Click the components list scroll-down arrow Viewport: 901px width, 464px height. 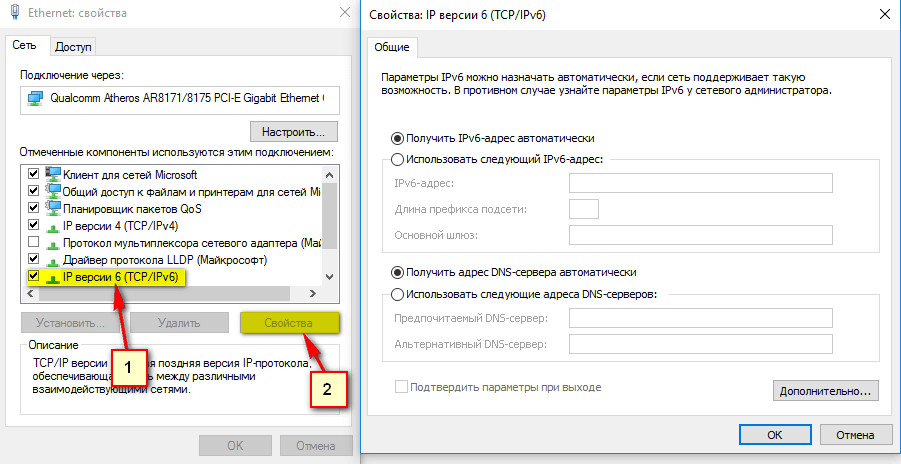click(x=329, y=277)
